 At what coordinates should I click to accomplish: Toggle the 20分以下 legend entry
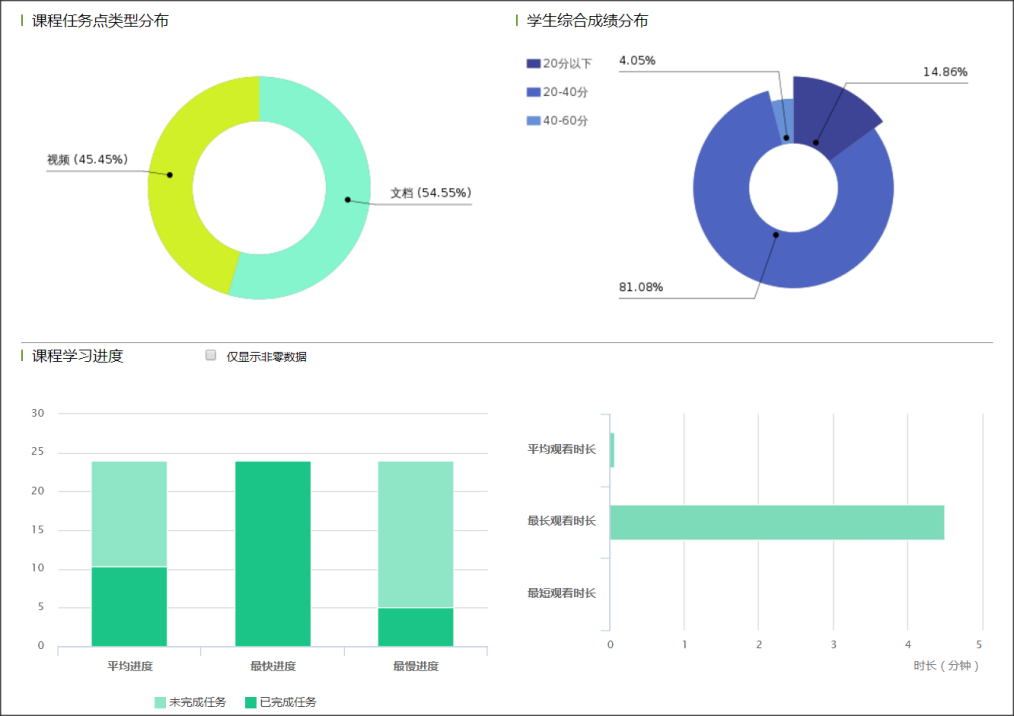(559, 63)
